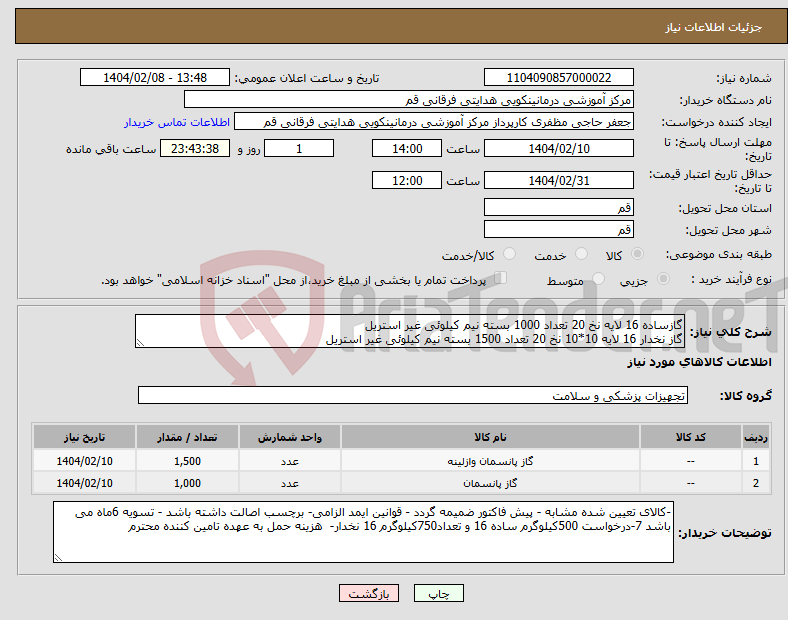Image resolution: width=788 pixels, height=620 pixels.
Task: Click the بازگشت (back) button
Action: (369, 593)
